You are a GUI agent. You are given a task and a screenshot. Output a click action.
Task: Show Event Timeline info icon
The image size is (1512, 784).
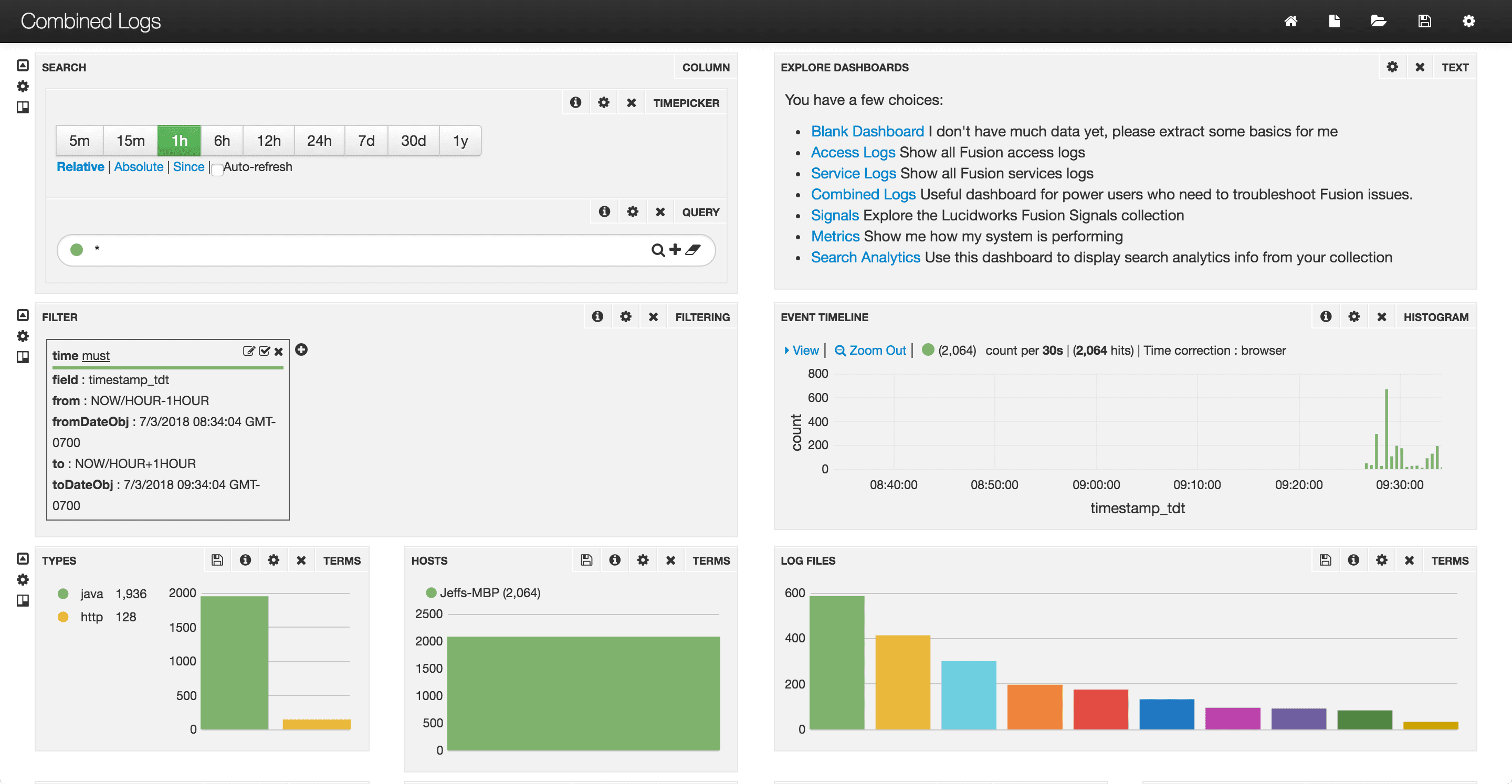(1326, 317)
